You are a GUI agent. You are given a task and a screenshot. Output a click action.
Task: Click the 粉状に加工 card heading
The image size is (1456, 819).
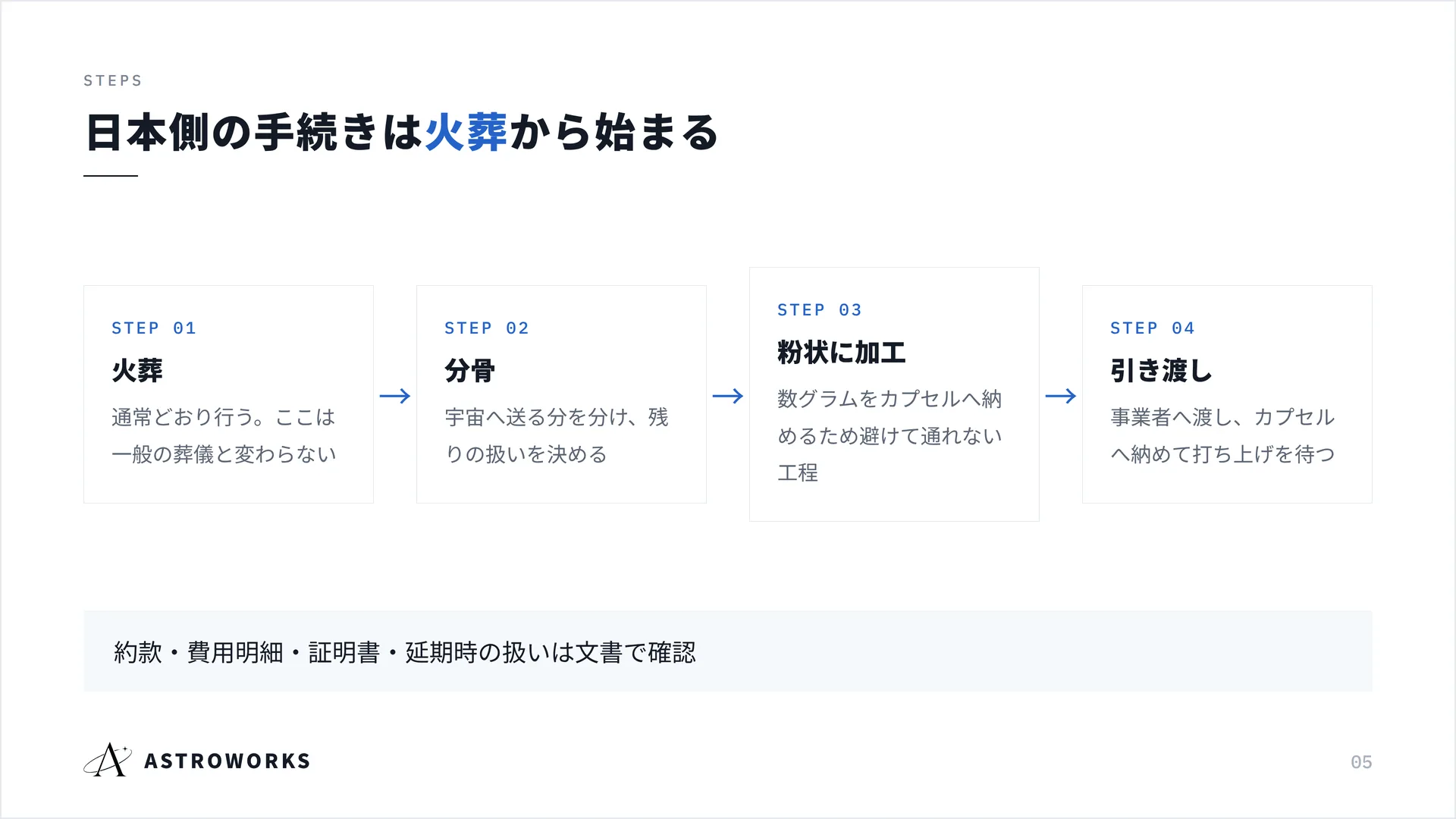[842, 353]
